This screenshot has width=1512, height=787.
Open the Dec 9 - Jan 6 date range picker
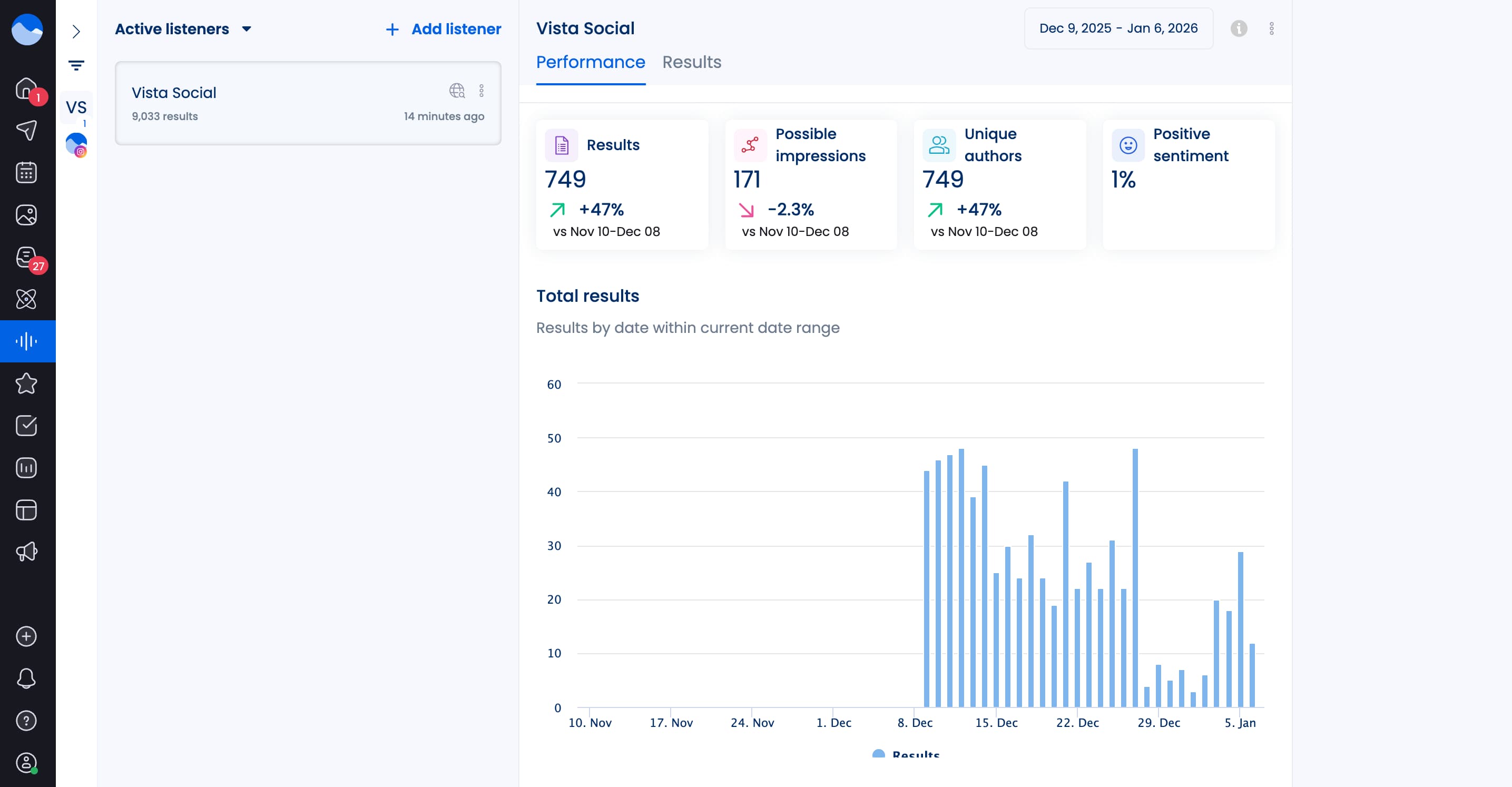(1117, 27)
